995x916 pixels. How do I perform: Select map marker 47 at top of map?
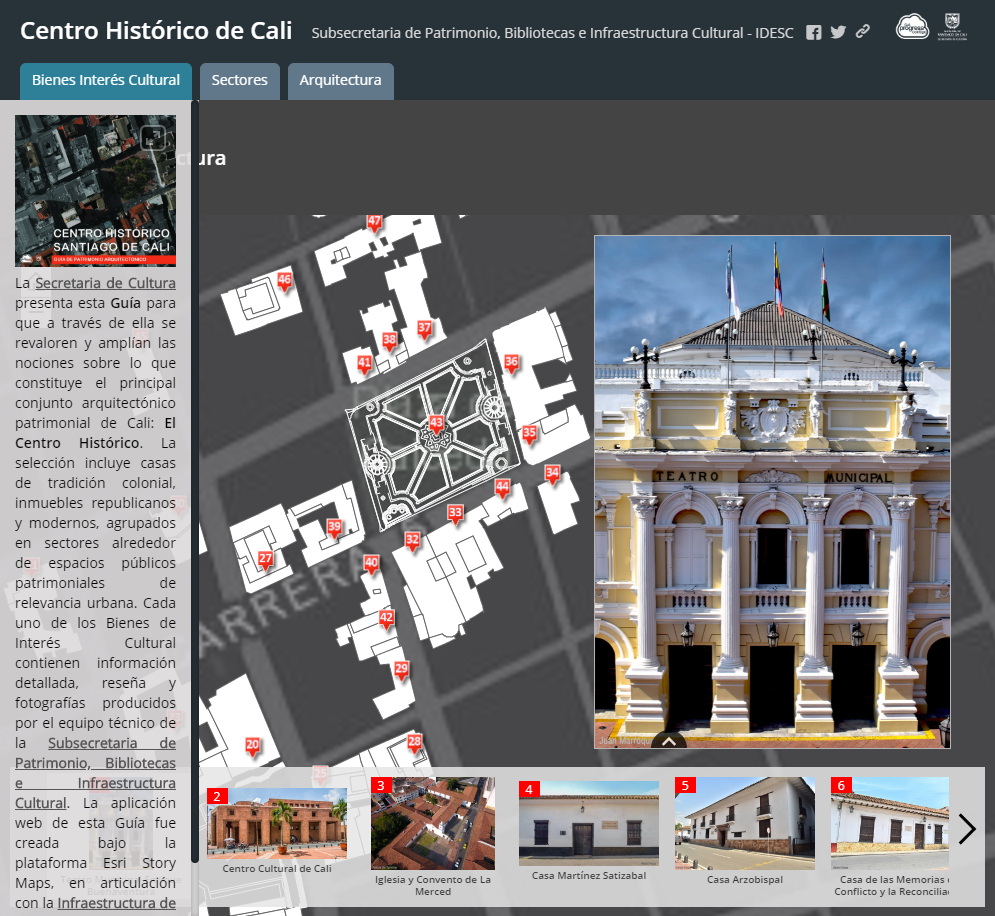(x=375, y=223)
